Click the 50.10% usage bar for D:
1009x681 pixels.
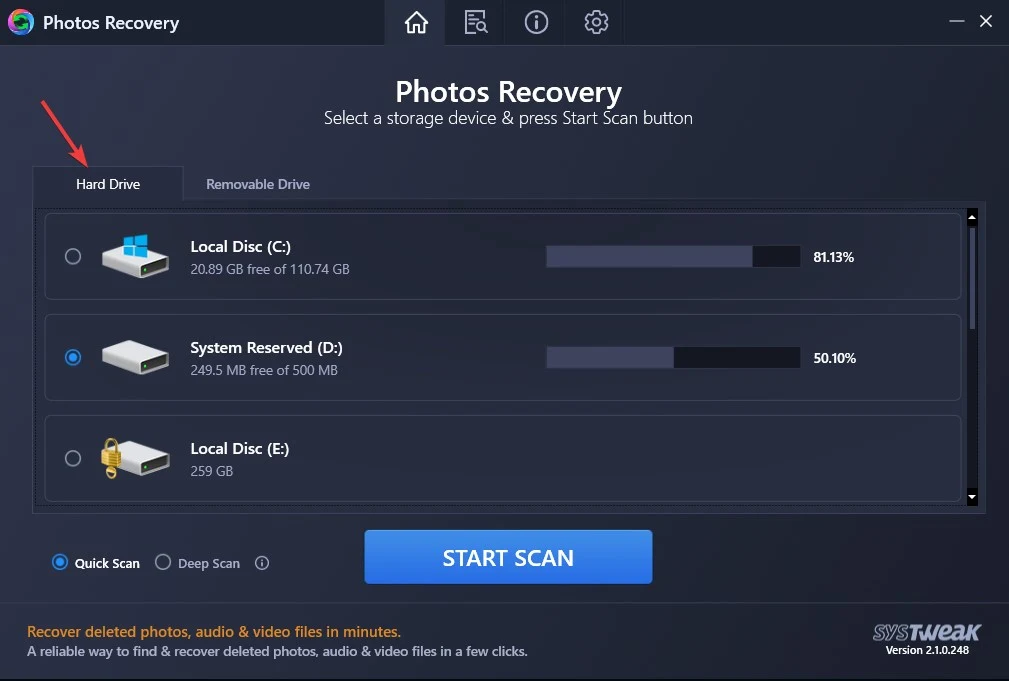(x=673, y=357)
